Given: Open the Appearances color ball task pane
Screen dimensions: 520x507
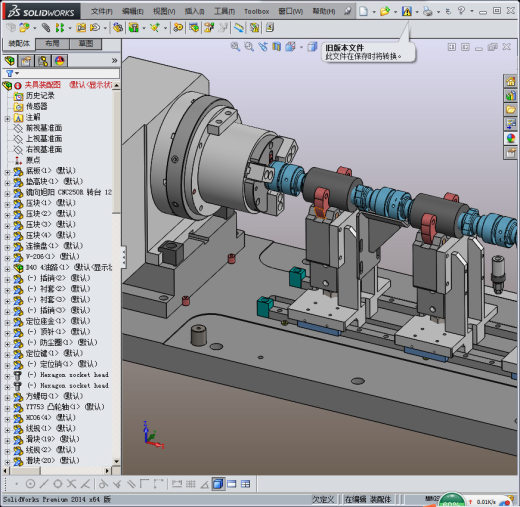Looking at the screenshot, I should click(x=510, y=138).
